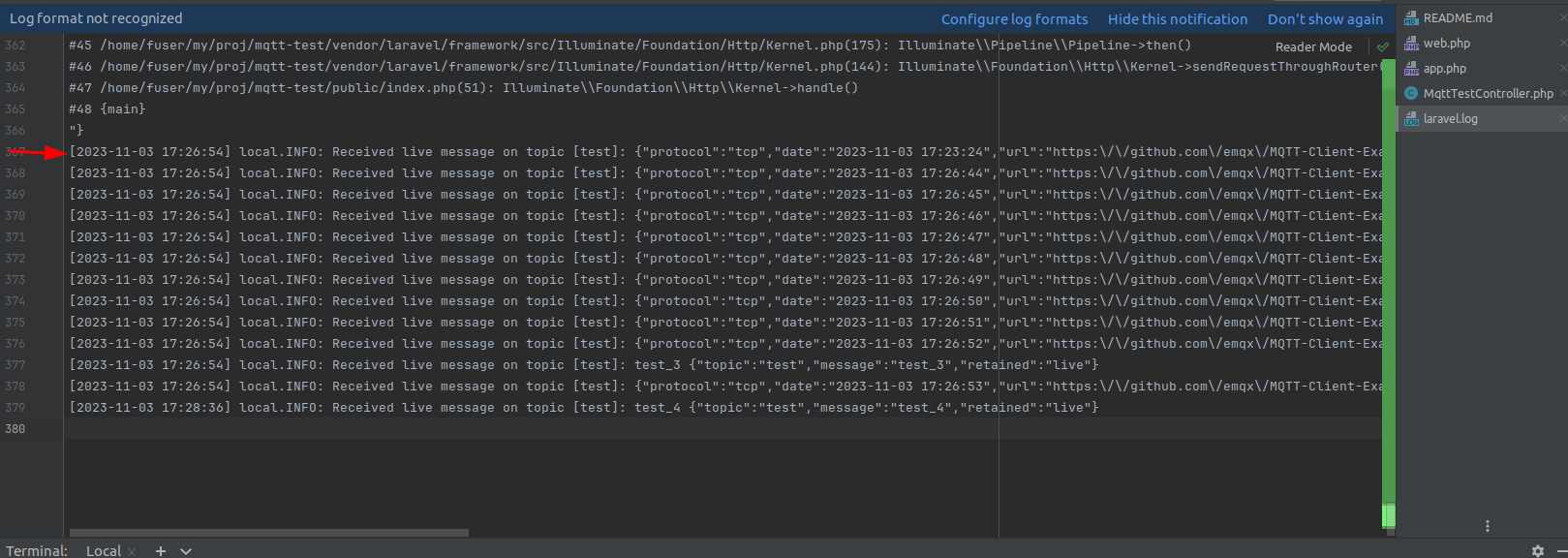This screenshot has height=558, width=1568.
Task: Click the editor horizontal scrollbar
Action: point(269,532)
